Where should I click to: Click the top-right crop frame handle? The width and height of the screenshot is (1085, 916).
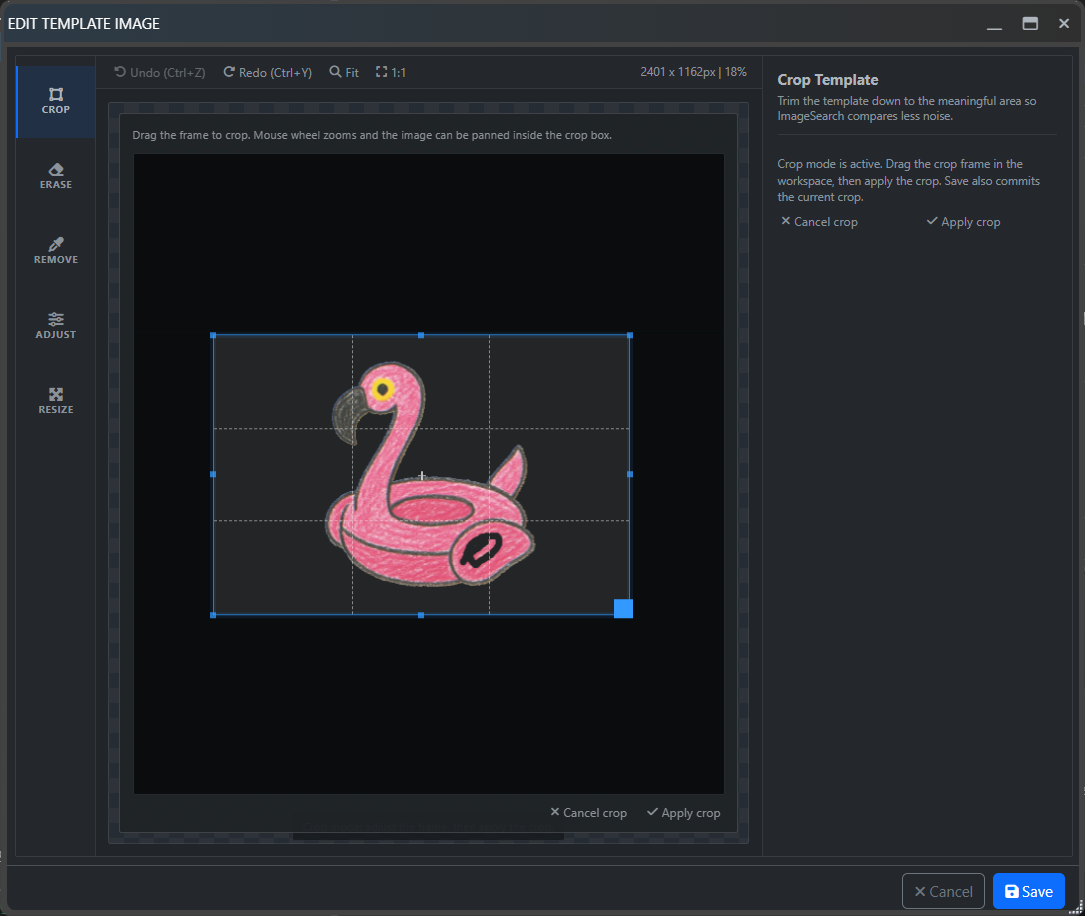tap(630, 335)
